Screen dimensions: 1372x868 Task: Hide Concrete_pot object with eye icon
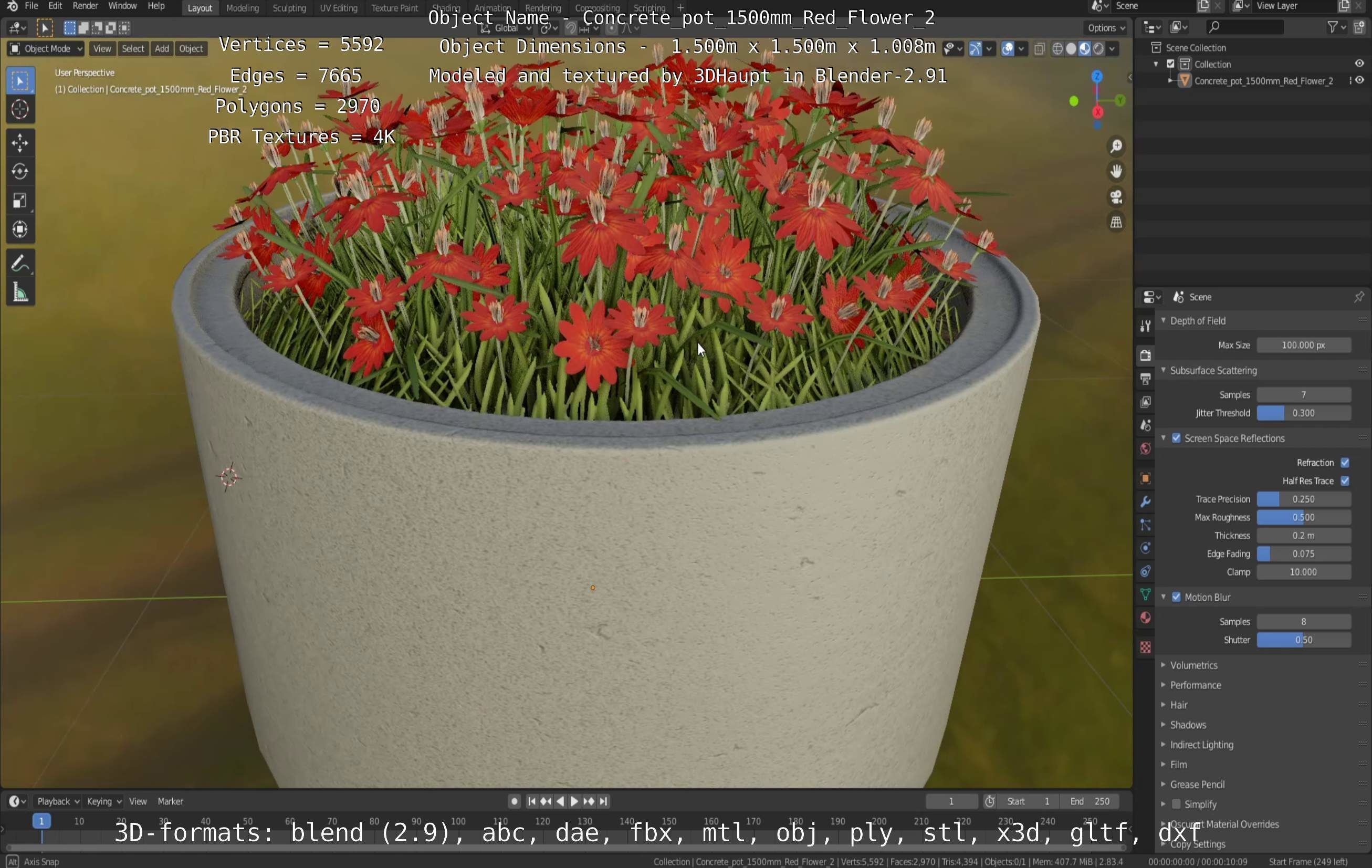[x=1359, y=80]
